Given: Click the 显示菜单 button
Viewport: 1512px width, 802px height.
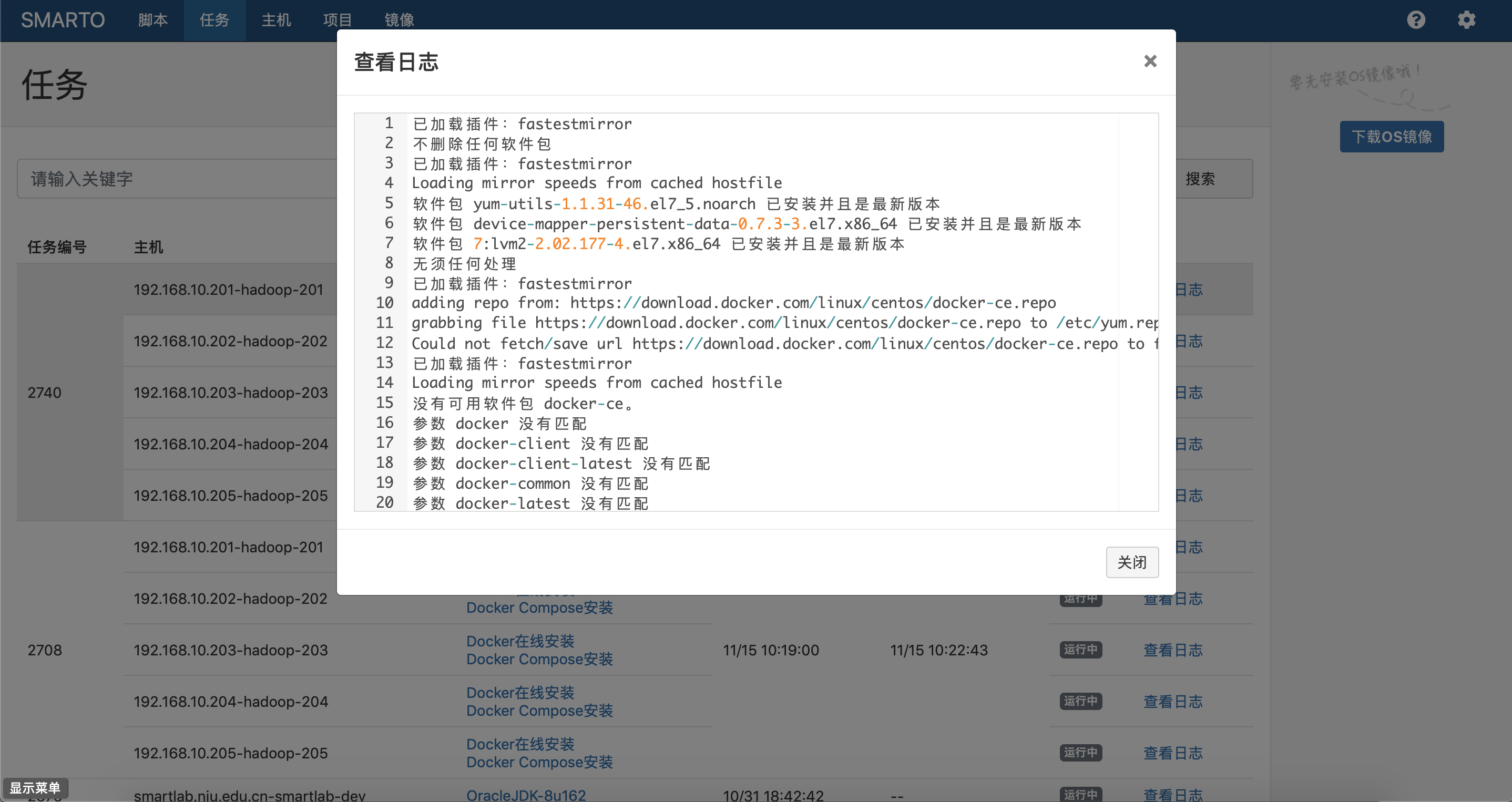Looking at the screenshot, I should 35,787.
